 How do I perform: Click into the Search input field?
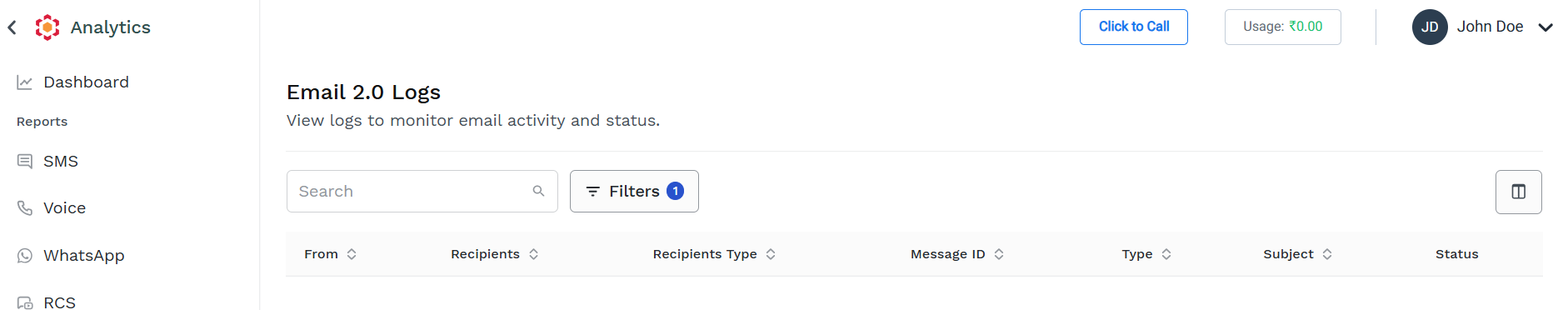point(422,192)
